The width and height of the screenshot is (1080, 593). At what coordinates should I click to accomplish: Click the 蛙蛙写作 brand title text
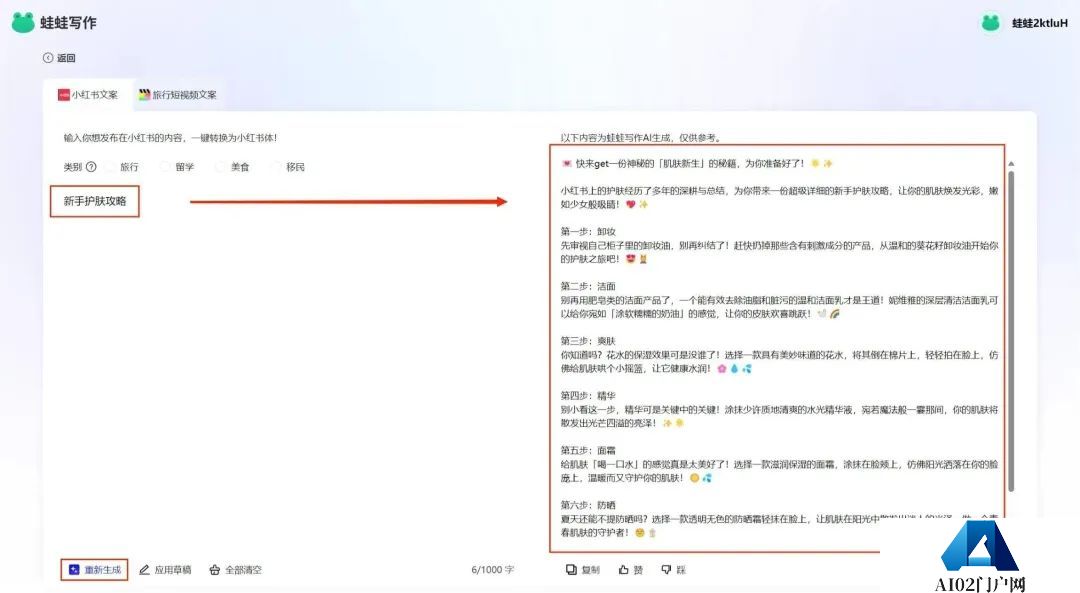[x=68, y=23]
